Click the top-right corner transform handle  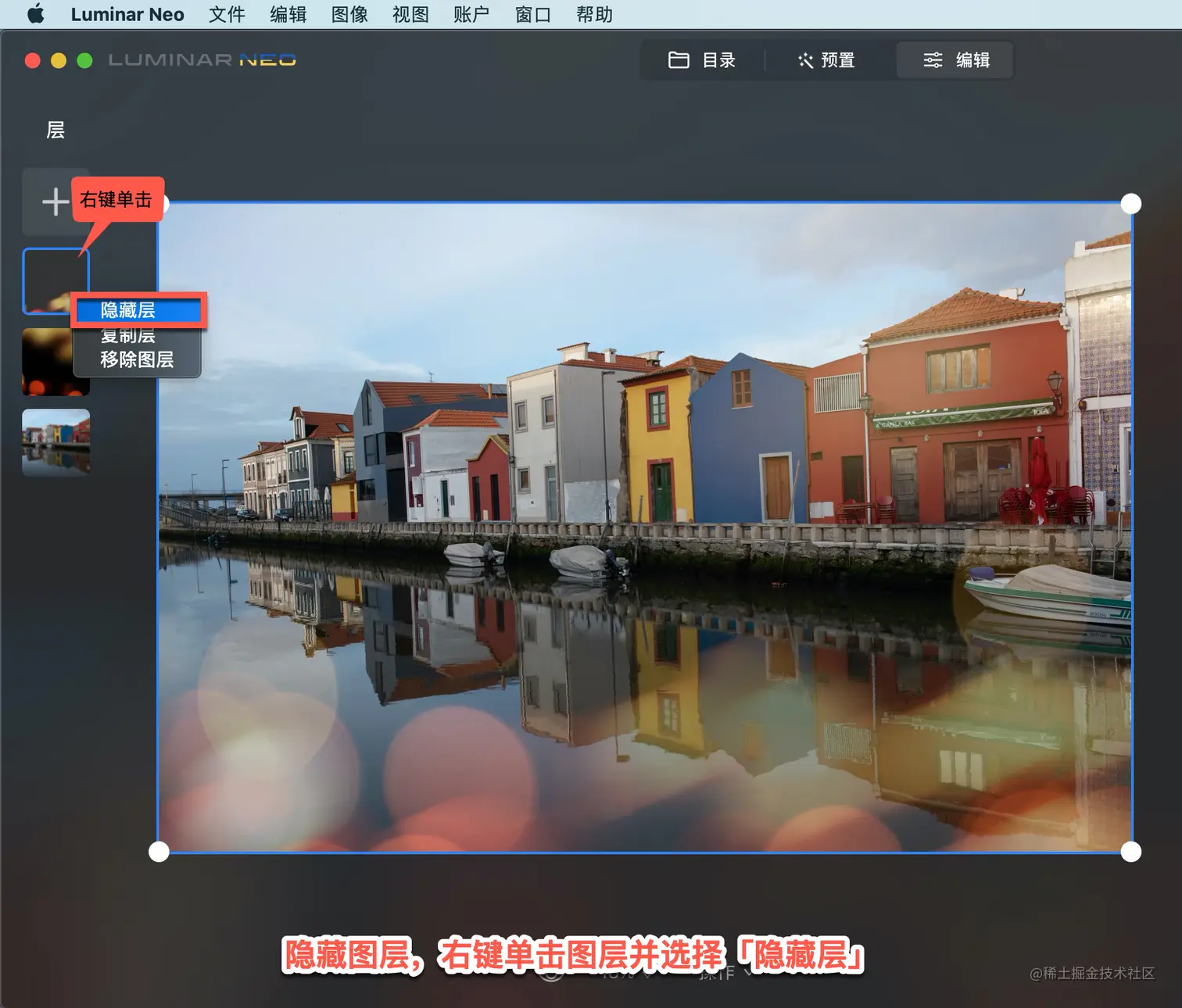pos(1130,204)
